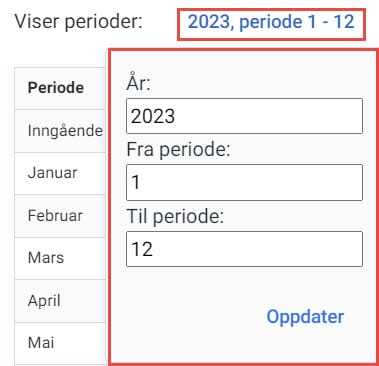379x366 pixels.
Task: Place cursor after 12 in Til periode
Action: pos(155,249)
